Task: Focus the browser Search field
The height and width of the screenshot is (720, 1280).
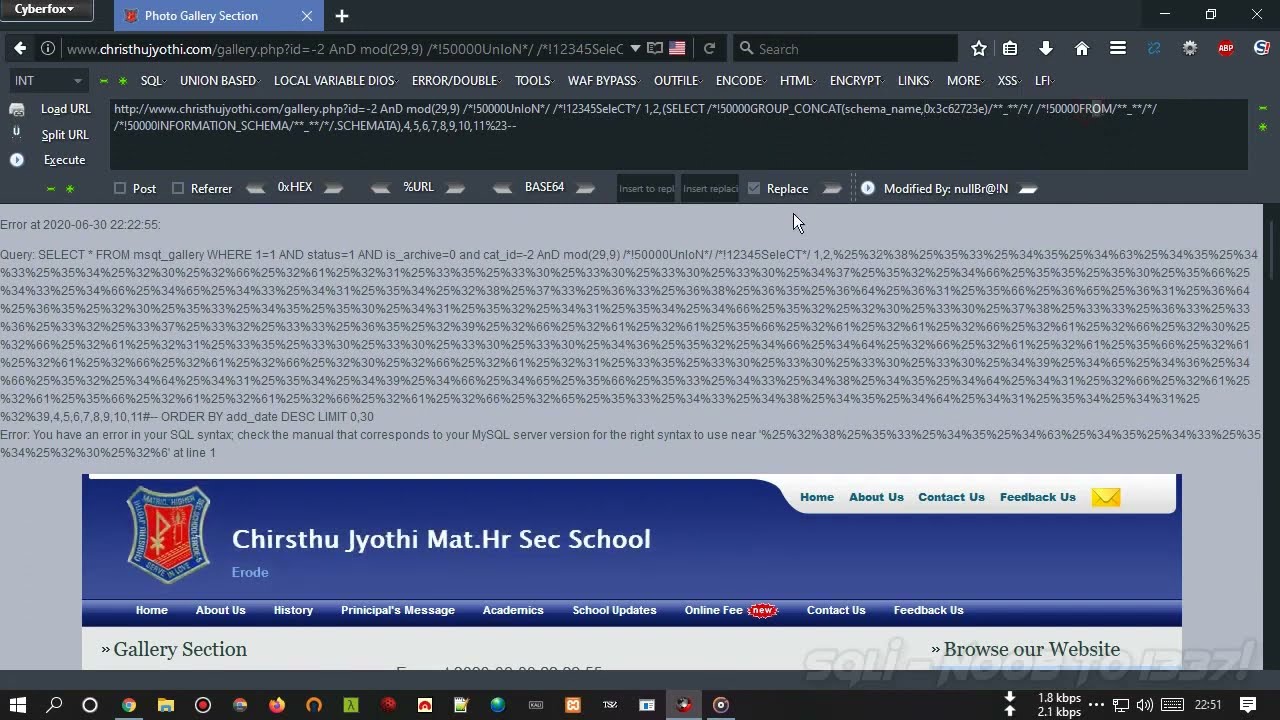Action: 846,48
